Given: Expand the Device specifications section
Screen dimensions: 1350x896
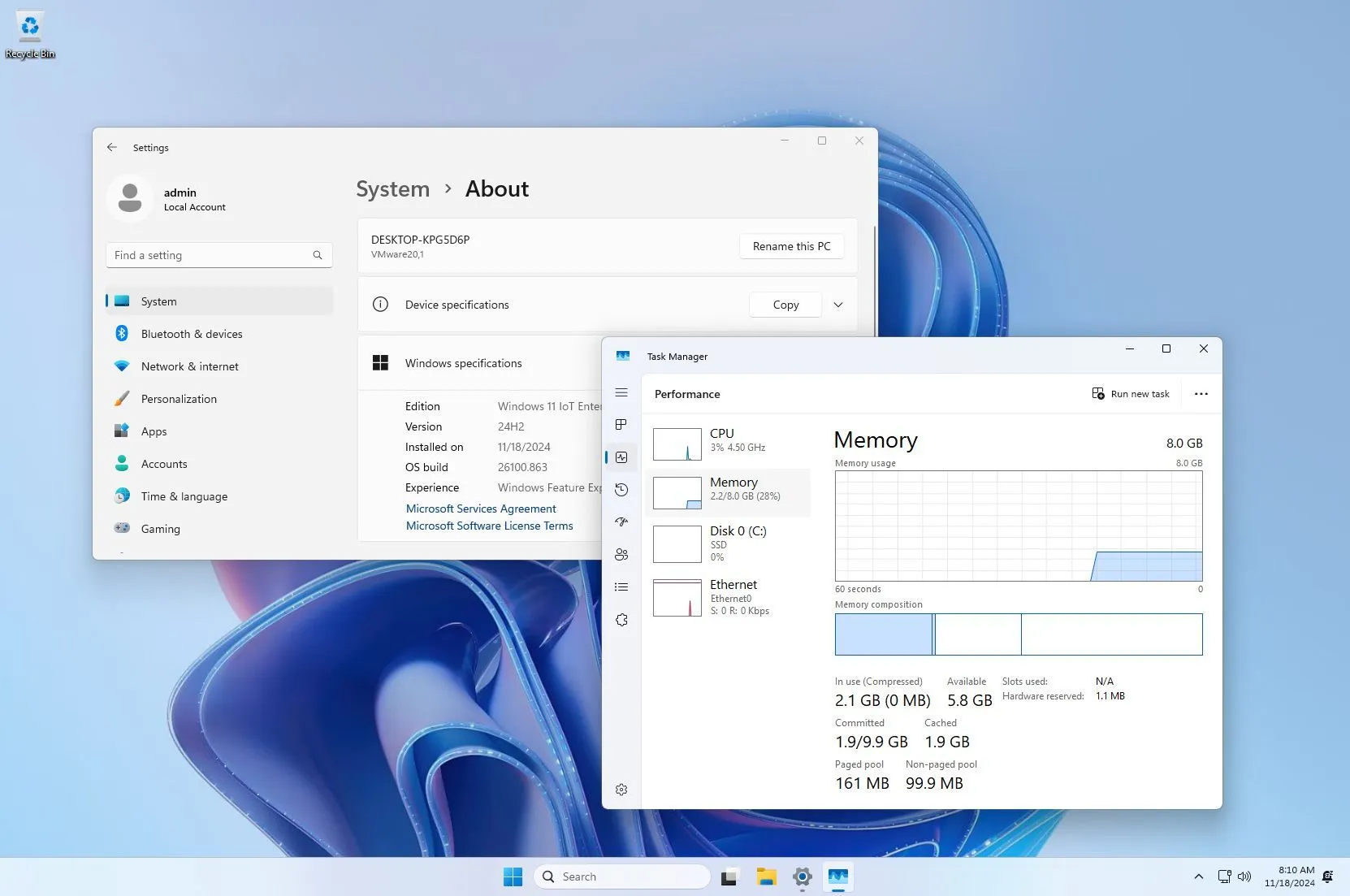Looking at the screenshot, I should 838,305.
